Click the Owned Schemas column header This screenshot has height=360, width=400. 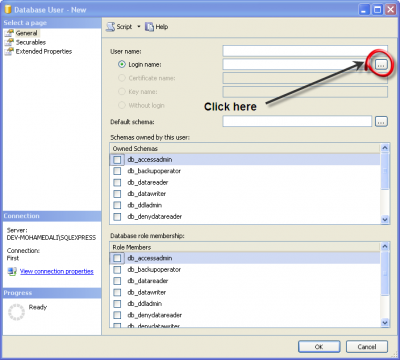tap(245, 148)
